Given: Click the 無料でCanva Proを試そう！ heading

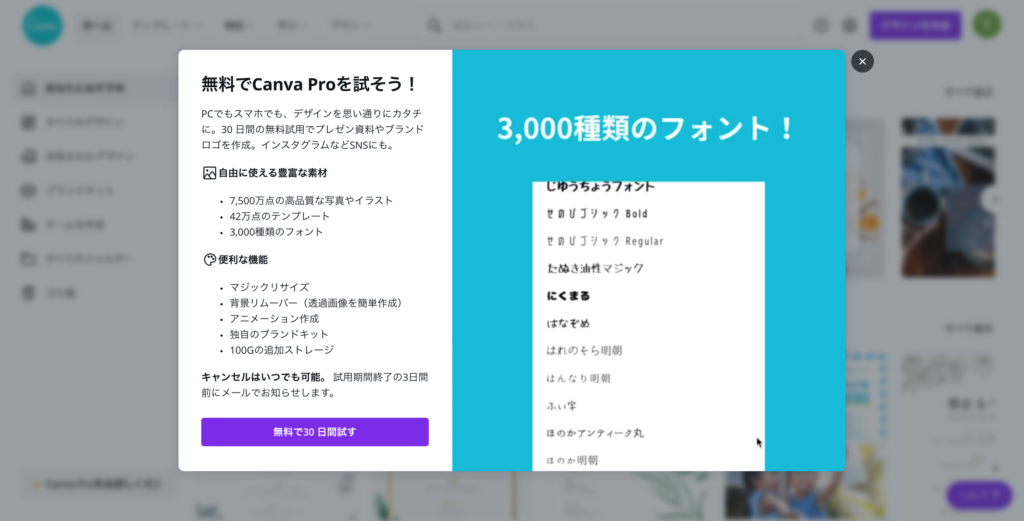Looking at the screenshot, I should point(310,84).
